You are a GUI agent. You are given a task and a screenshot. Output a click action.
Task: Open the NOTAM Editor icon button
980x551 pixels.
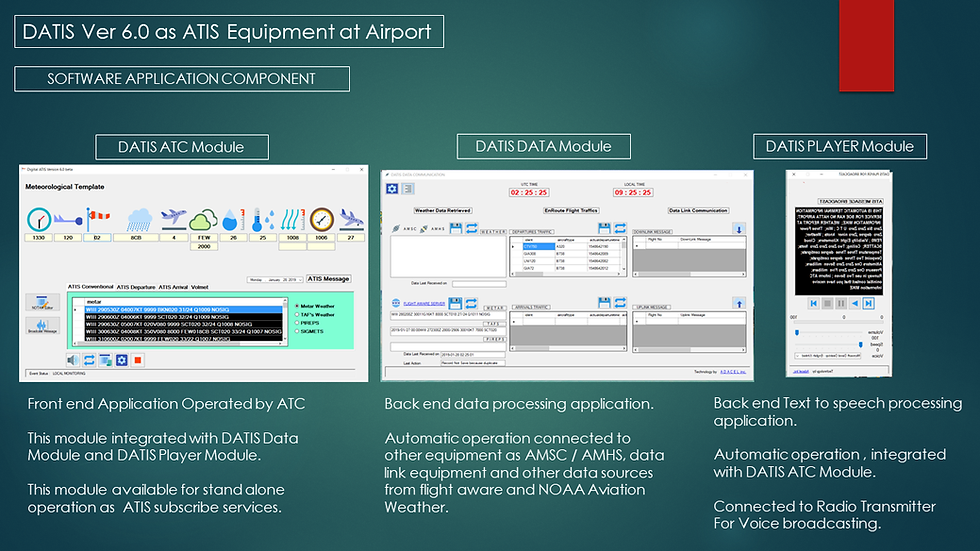point(42,303)
